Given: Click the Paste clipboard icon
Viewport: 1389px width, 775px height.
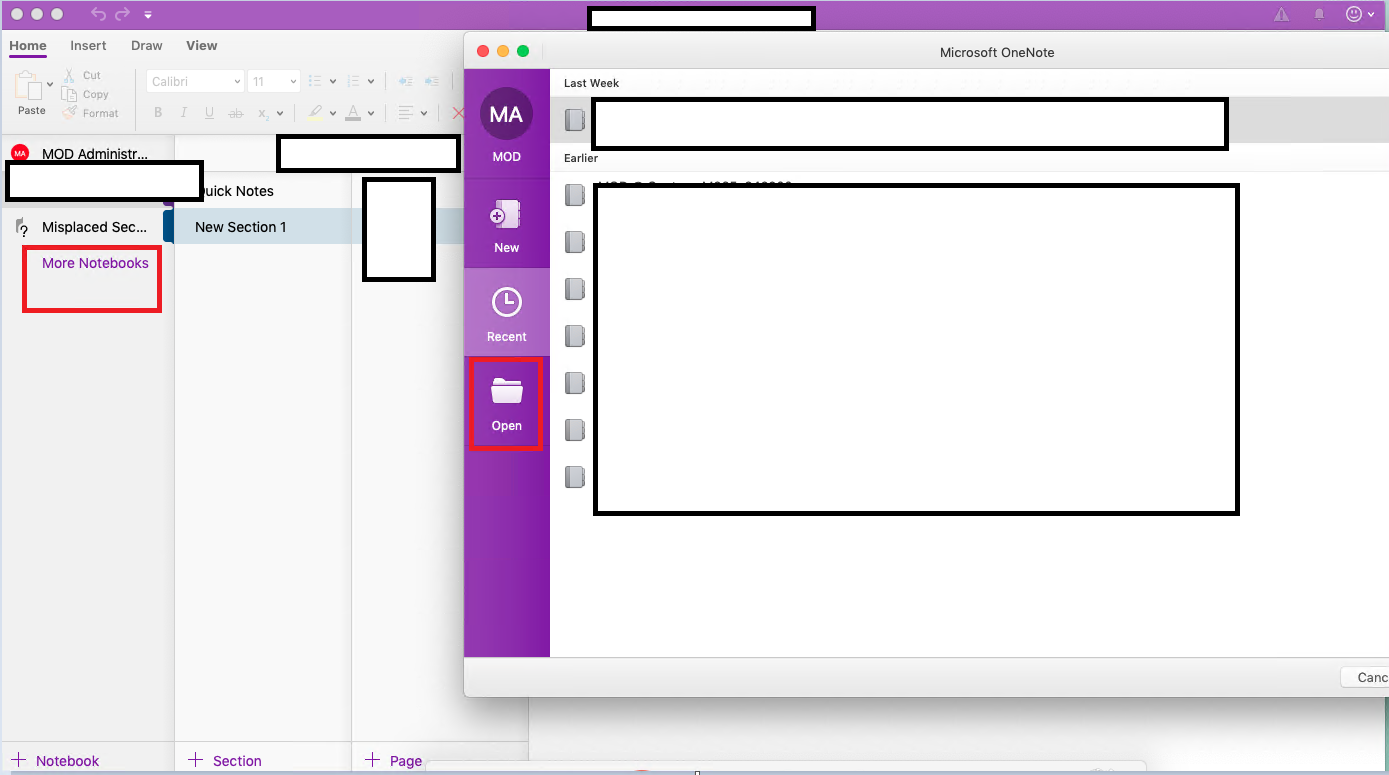Looking at the screenshot, I should pos(29,86).
